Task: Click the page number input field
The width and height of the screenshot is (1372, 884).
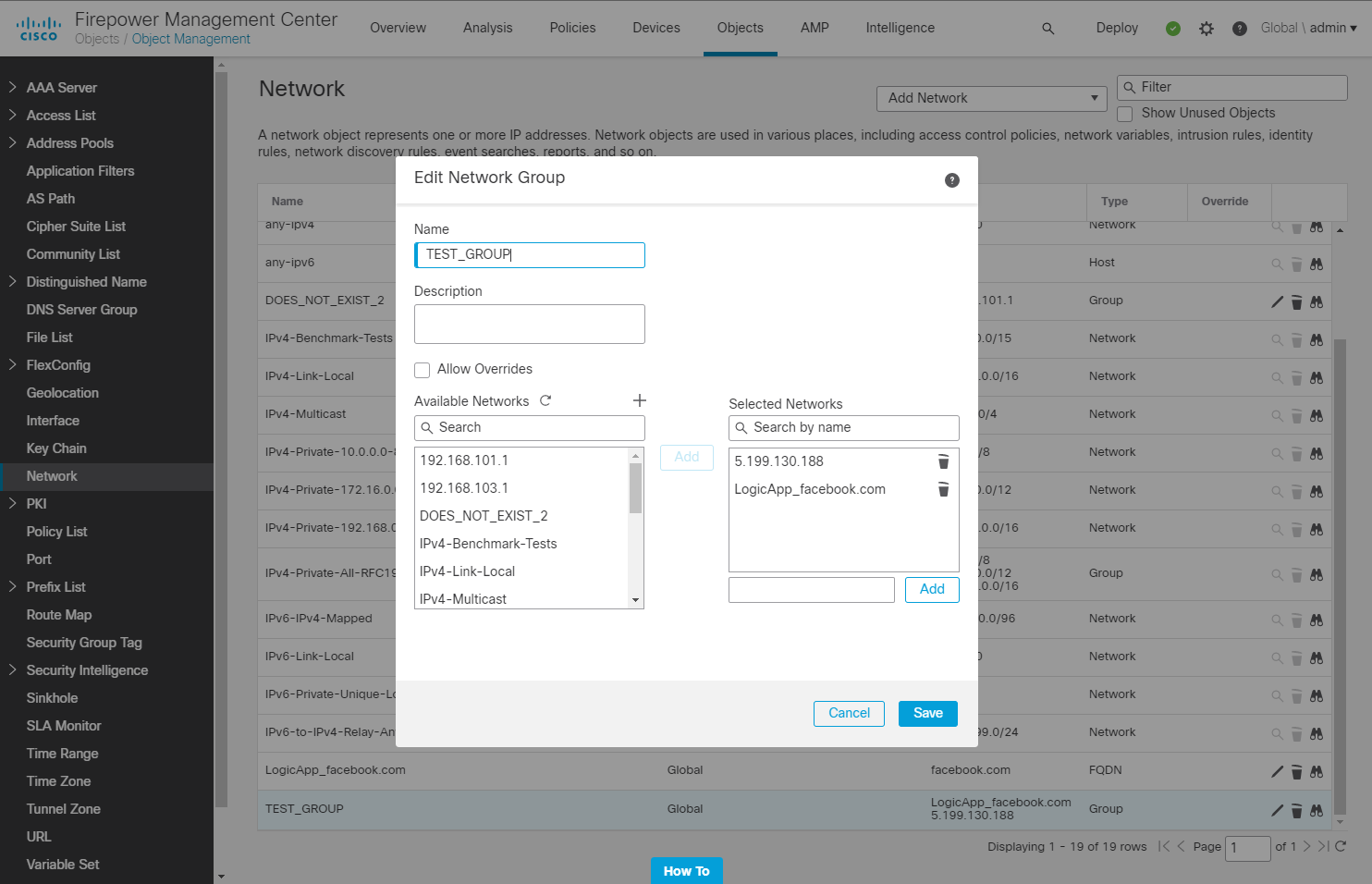Action: [1247, 848]
